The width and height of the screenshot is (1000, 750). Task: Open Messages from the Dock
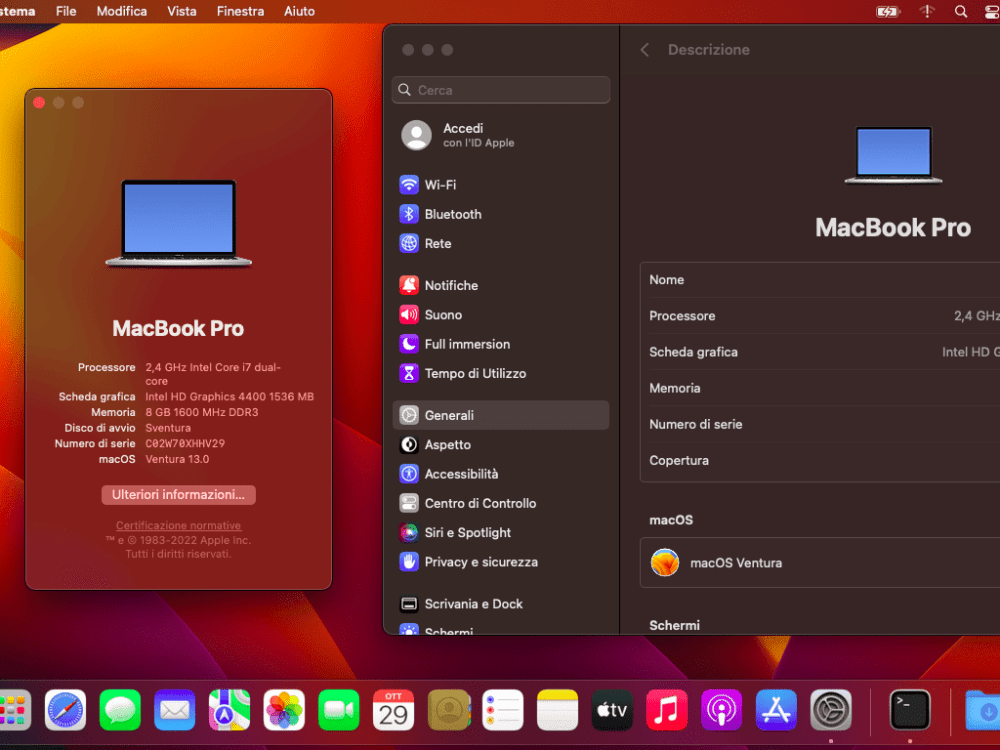pos(120,710)
